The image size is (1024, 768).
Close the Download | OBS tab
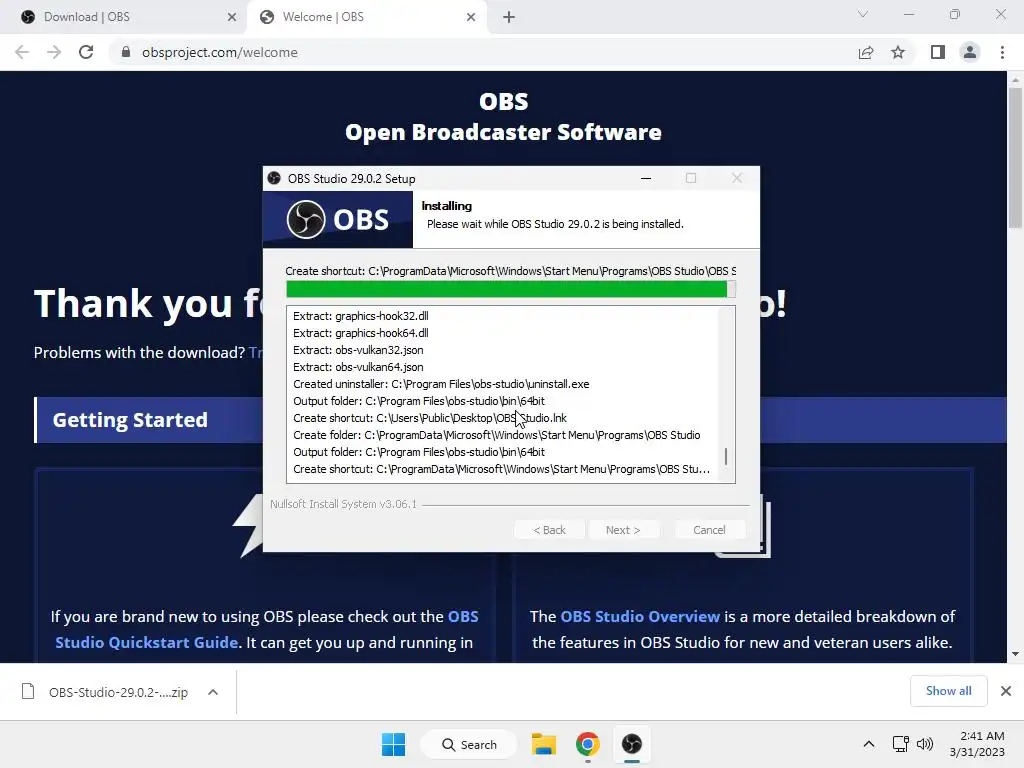point(232,17)
